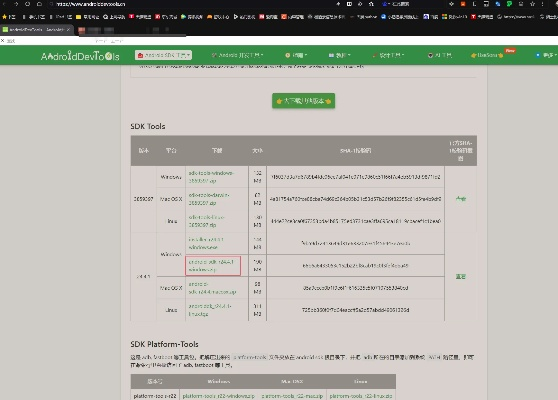Click the SHA-1 checksum in the Mac OS X 3859397 row
Viewport: 558px width, 400px height.
pos(356,199)
